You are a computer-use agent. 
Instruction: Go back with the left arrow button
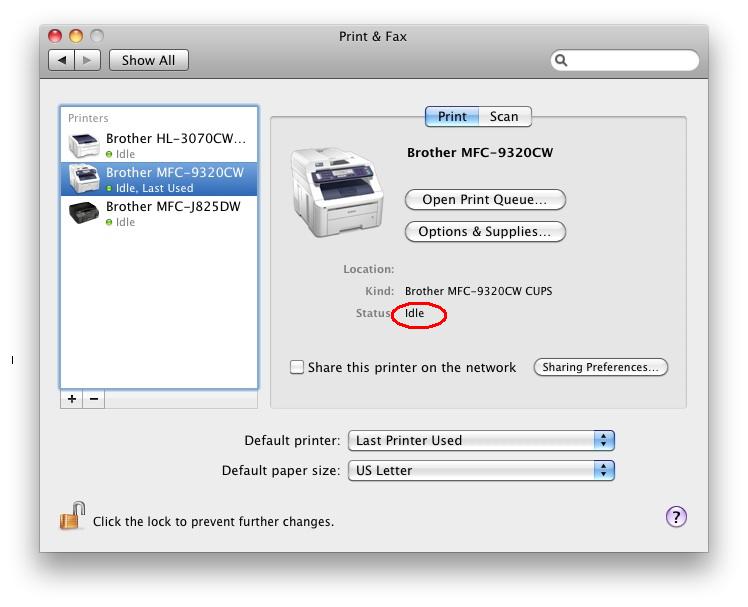62,60
